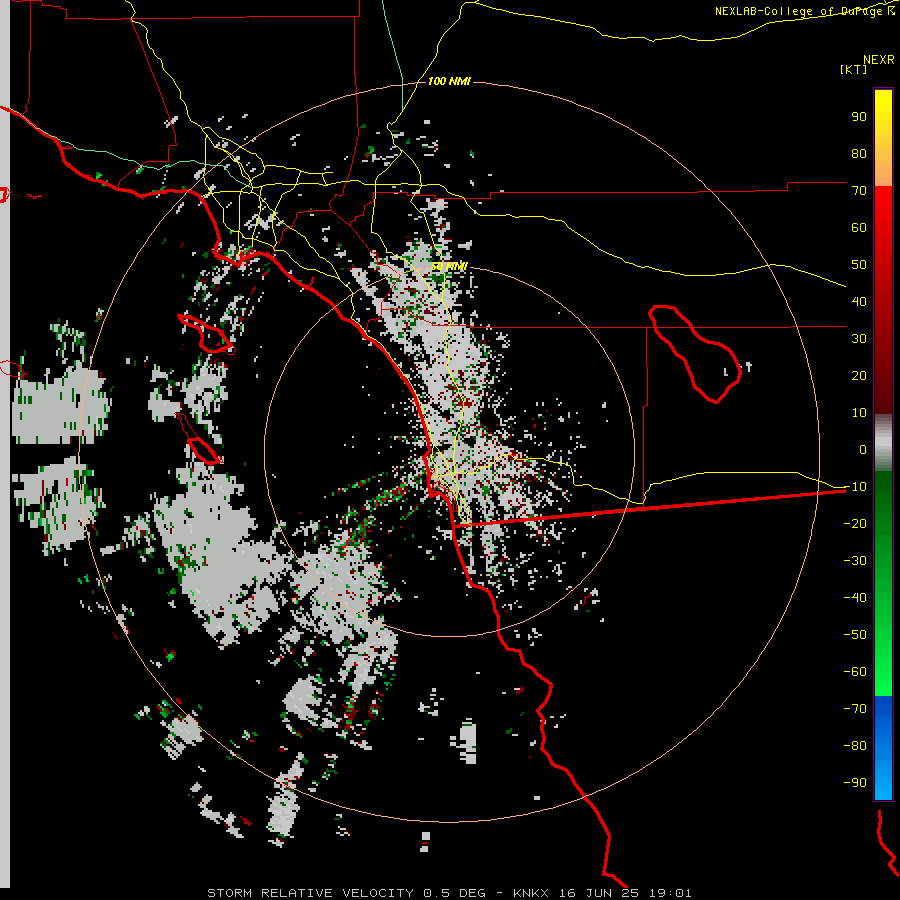The height and width of the screenshot is (900, 900).
Task: Pick the gray zero-velocity band on the colorbar
Action: 883,443
